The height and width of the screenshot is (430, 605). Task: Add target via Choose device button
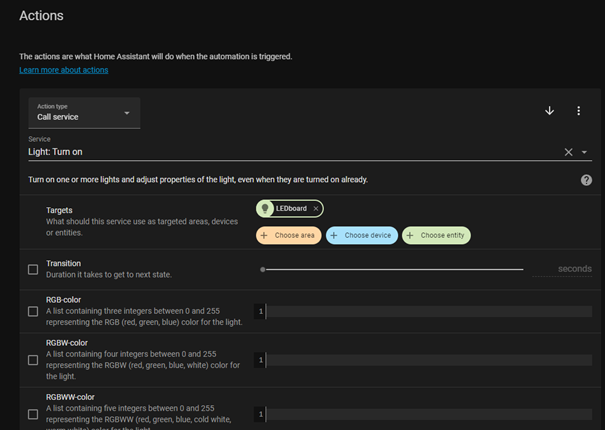362,235
